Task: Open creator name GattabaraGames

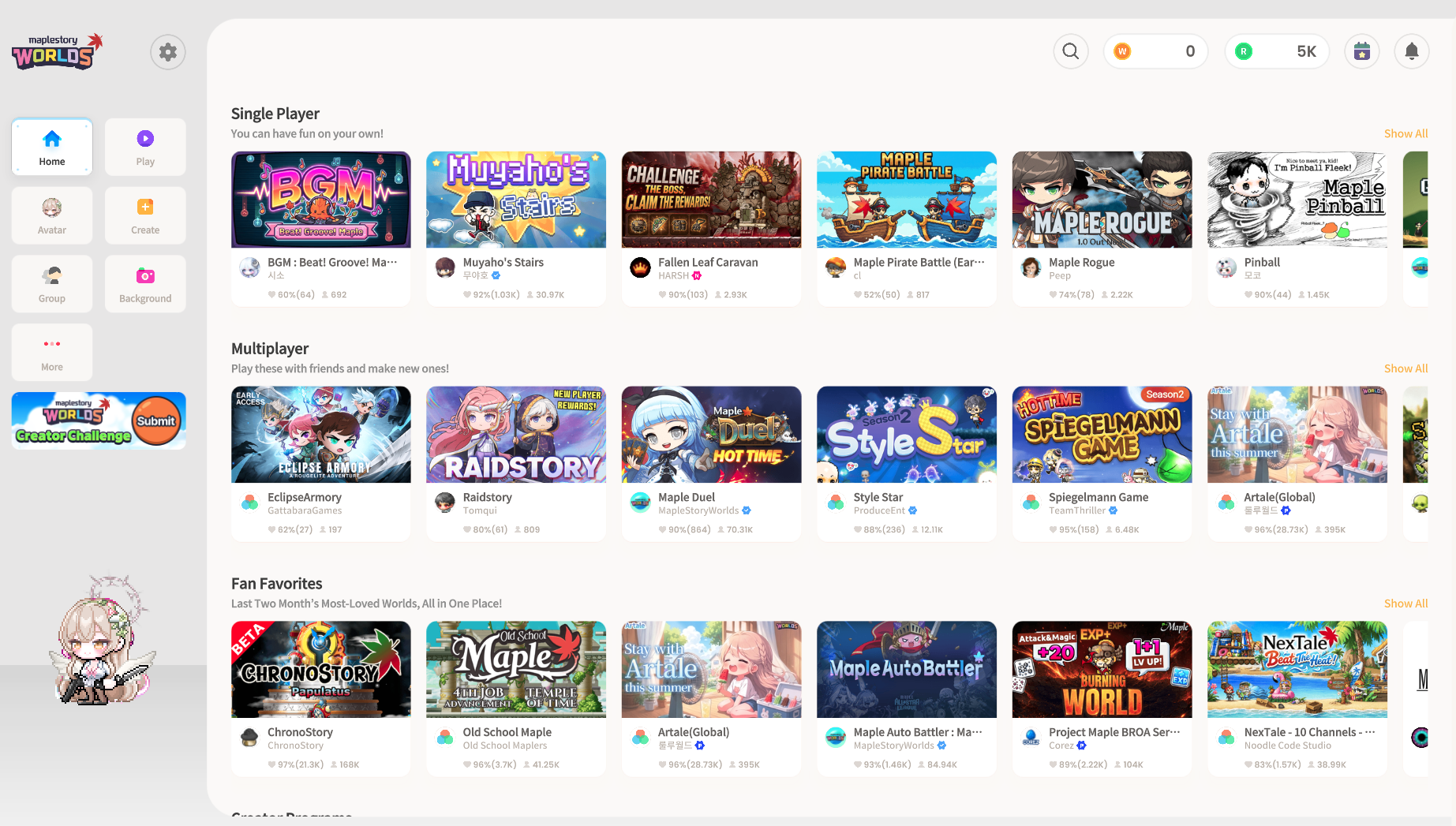Action: [305, 511]
